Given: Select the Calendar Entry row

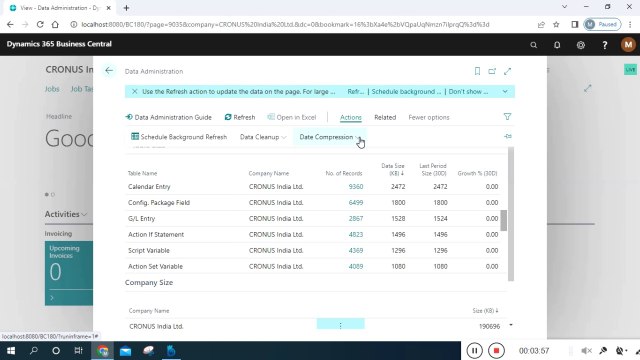Looking at the screenshot, I should pyautogui.click(x=313, y=187).
